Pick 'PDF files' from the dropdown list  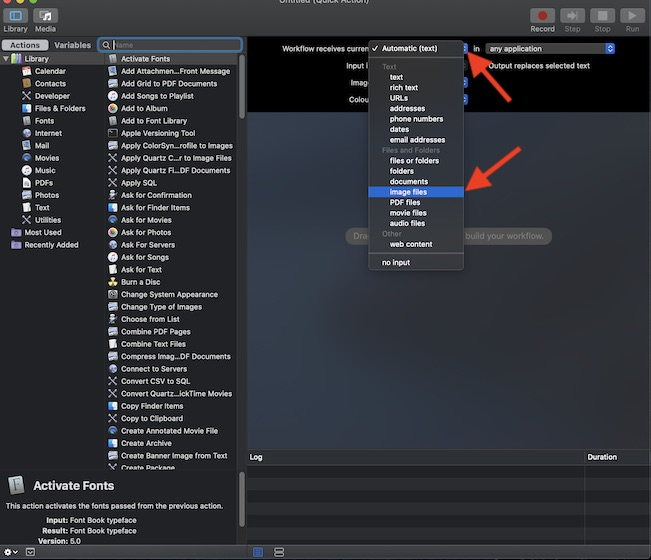pyautogui.click(x=405, y=202)
